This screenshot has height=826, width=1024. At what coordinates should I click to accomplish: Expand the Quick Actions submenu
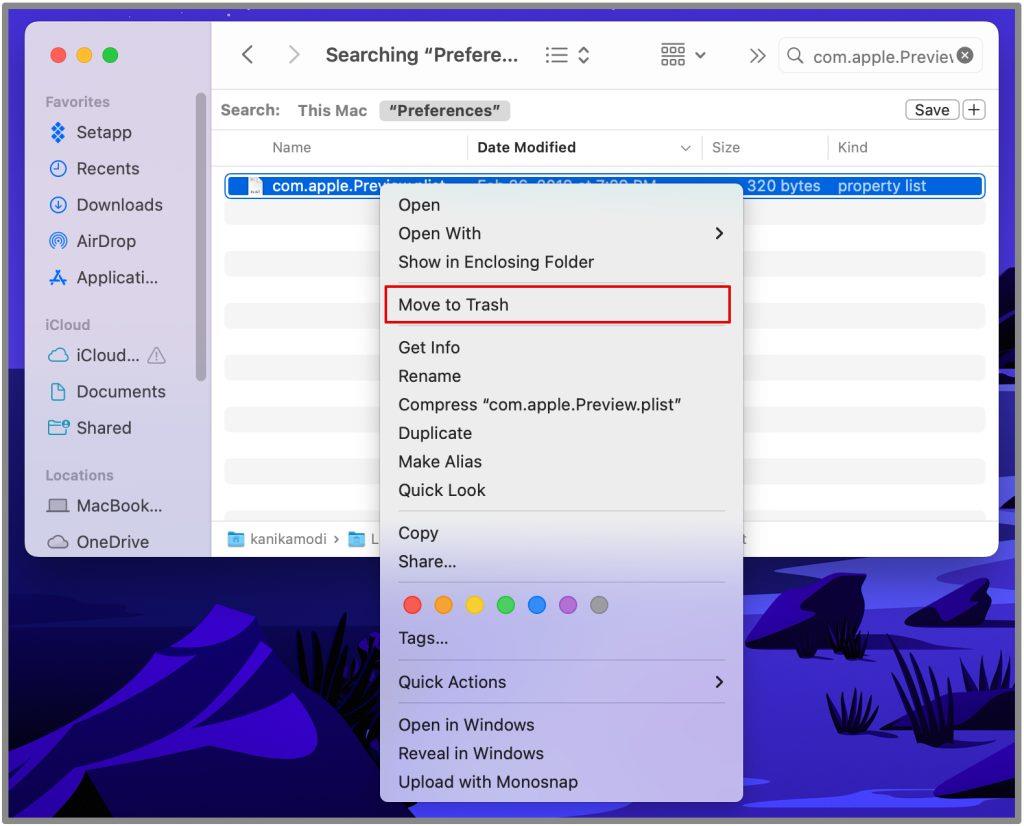pos(561,682)
